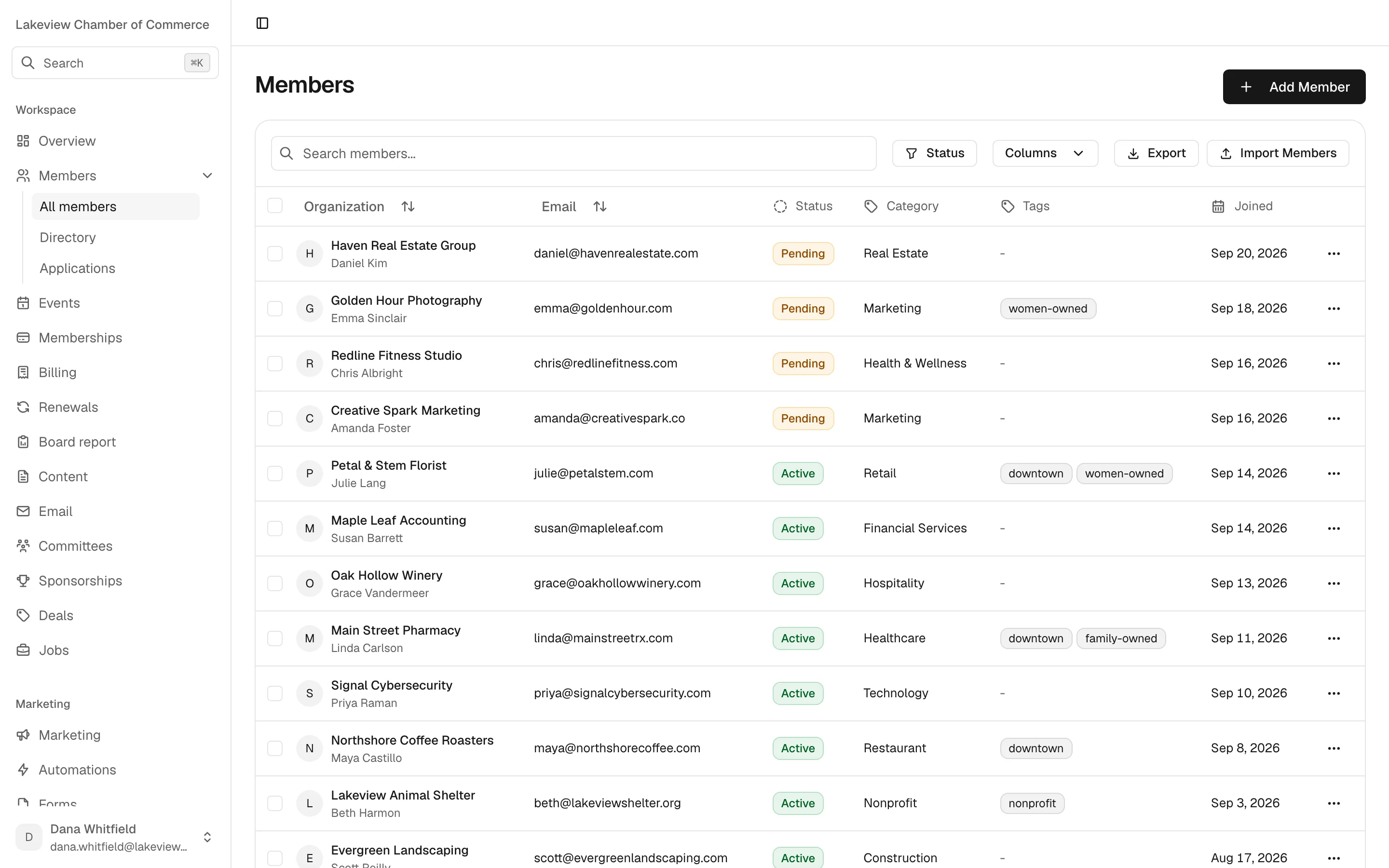Screen dimensions: 1389x868
Task: Open row actions for Petal & Stem Florist
Action: pyautogui.click(x=1334, y=474)
